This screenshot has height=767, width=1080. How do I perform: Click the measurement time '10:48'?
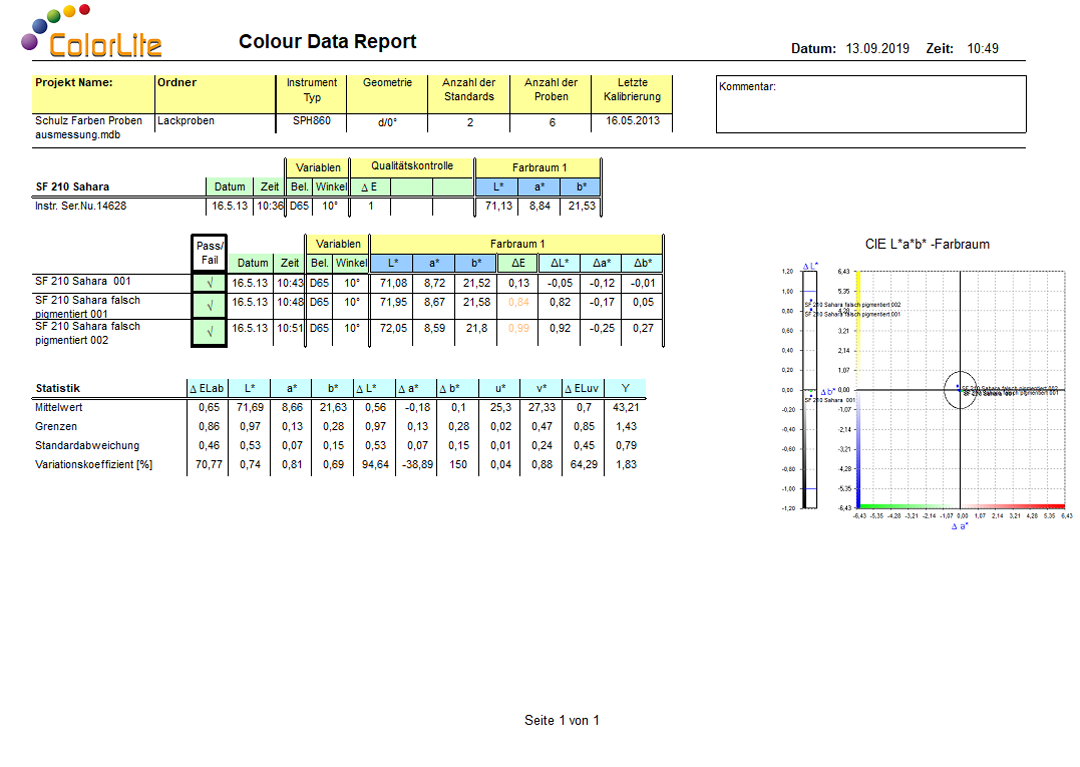click(290, 302)
